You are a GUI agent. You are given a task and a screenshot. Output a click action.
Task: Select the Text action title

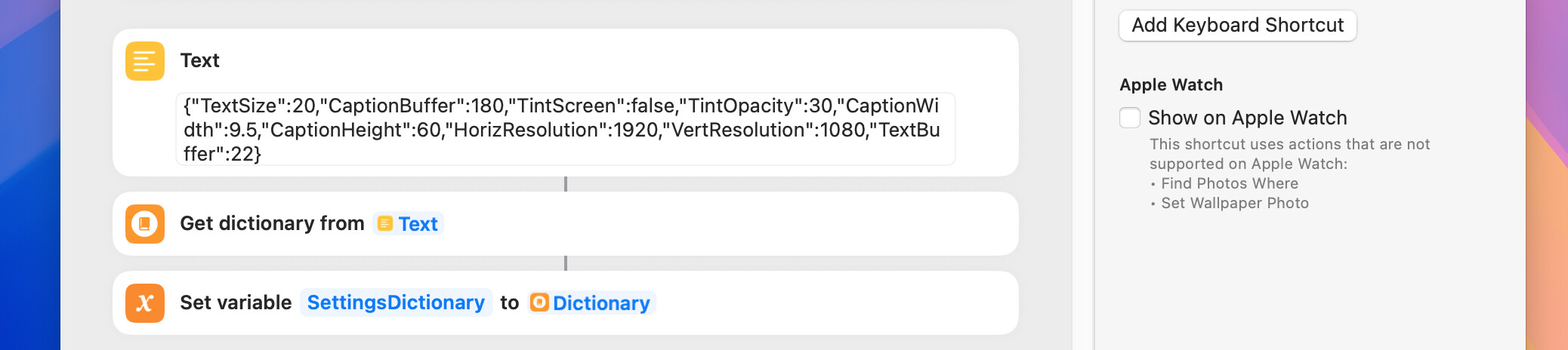click(199, 60)
